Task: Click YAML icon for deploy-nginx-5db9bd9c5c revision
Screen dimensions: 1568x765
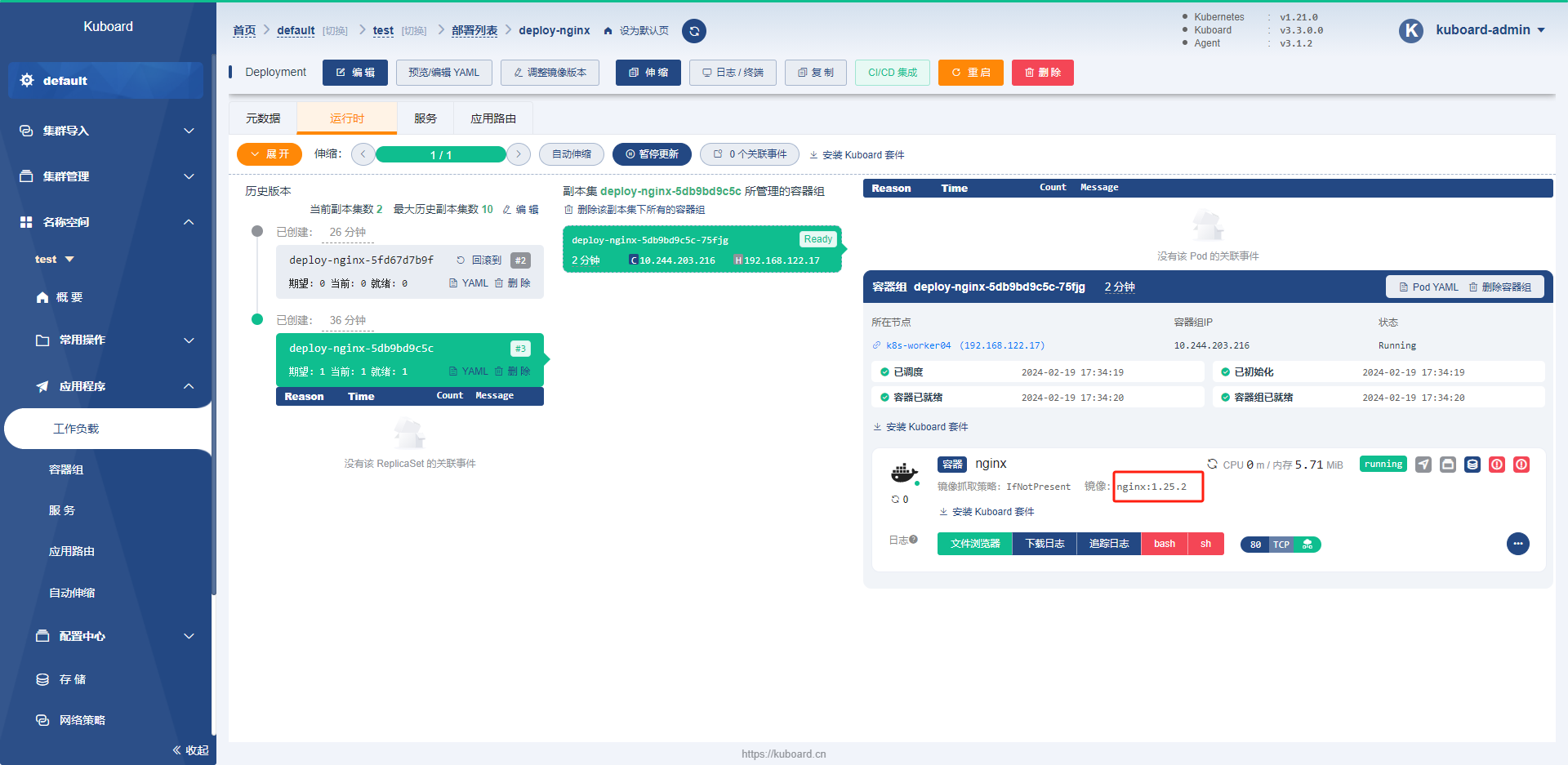Action: pyautogui.click(x=453, y=371)
